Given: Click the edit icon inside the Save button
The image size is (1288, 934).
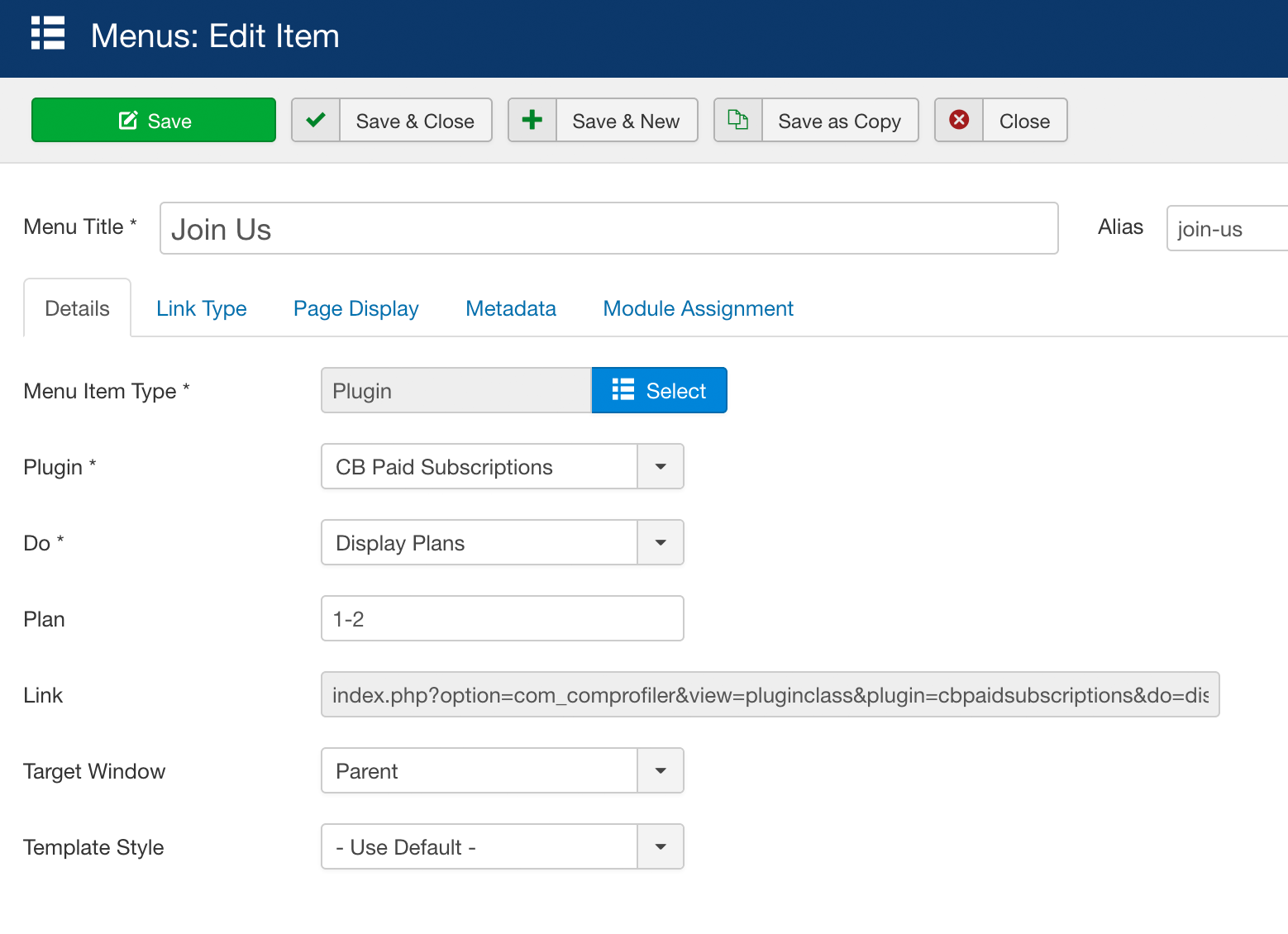Looking at the screenshot, I should point(128,120).
